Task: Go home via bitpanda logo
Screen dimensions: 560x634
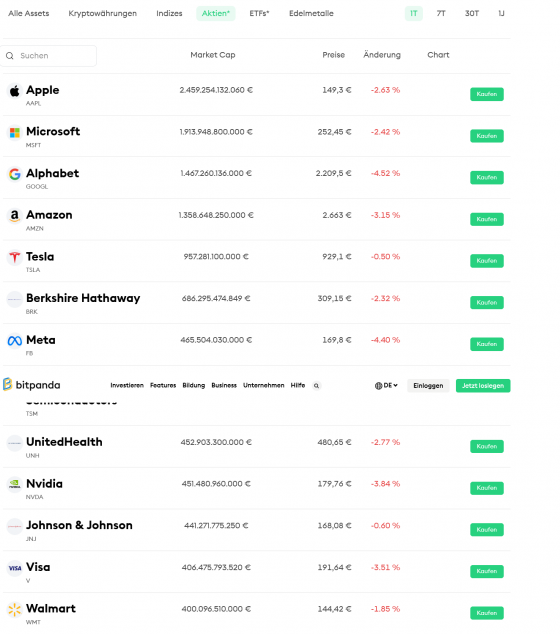Action: pyautogui.click(x=32, y=385)
